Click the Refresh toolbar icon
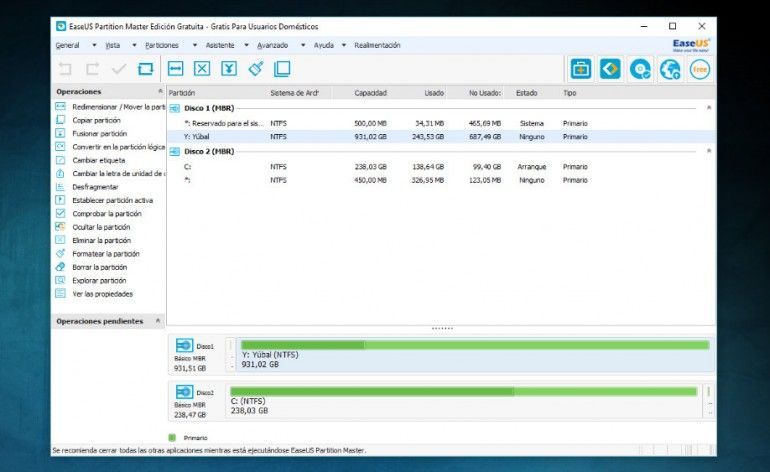The width and height of the screenshot is (770, 472). (146, 69)
